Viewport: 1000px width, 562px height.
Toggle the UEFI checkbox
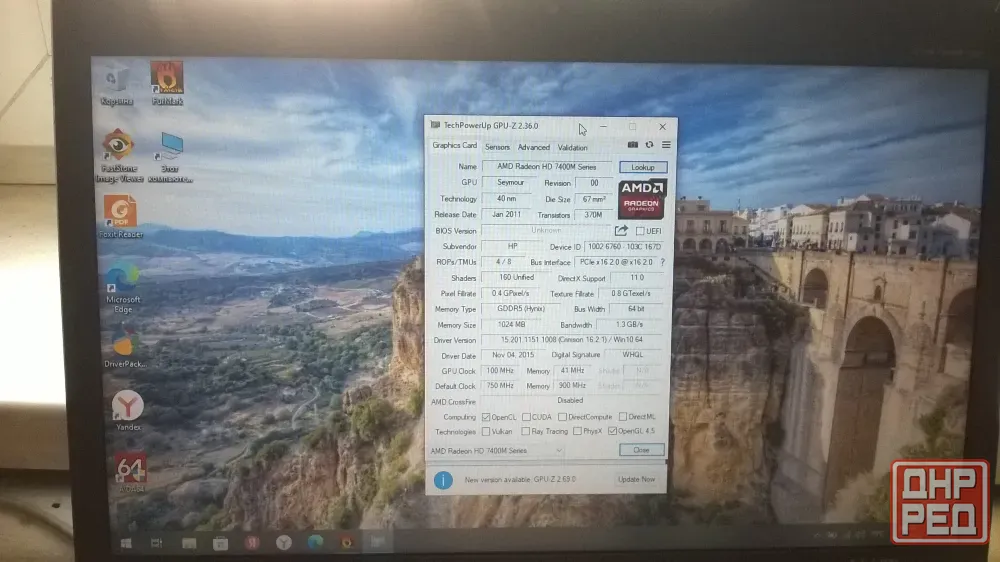640,231
